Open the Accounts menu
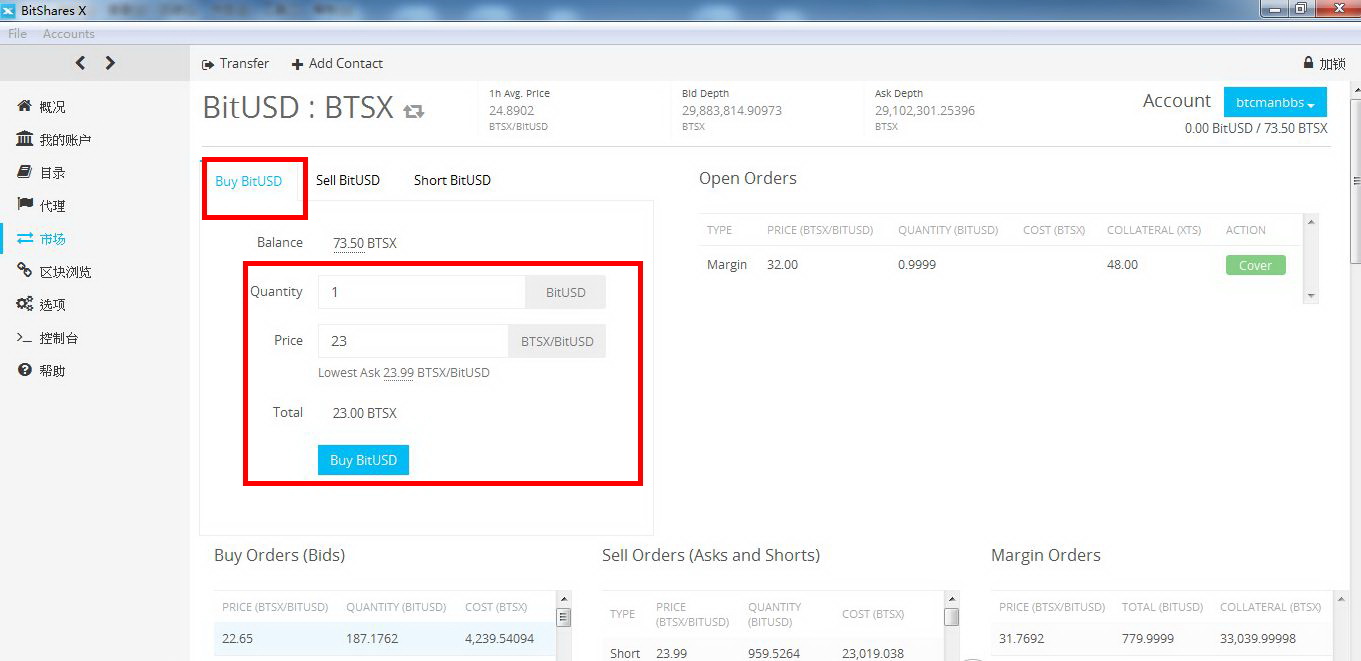Image resolution: width=1361 pixels, height=661 pixels. tap(69, 34)
